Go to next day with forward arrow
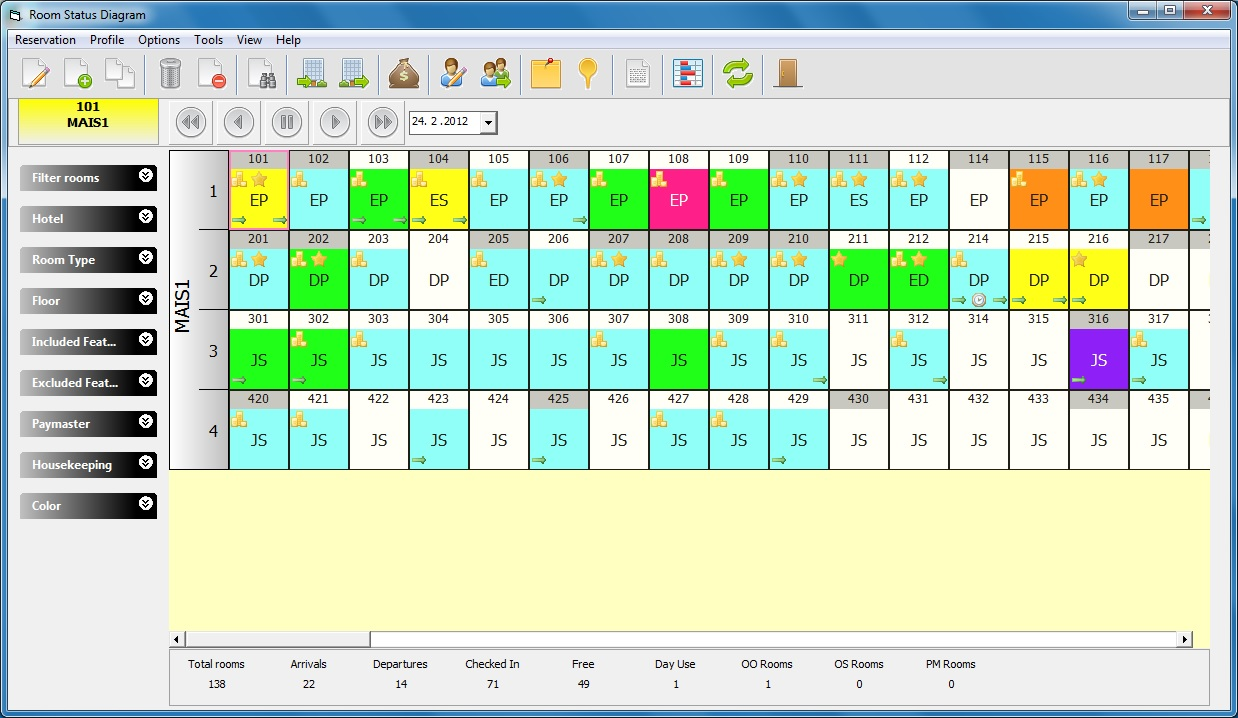The width and height of the screenshot is (1238, 718). click(x=335, y=122)
